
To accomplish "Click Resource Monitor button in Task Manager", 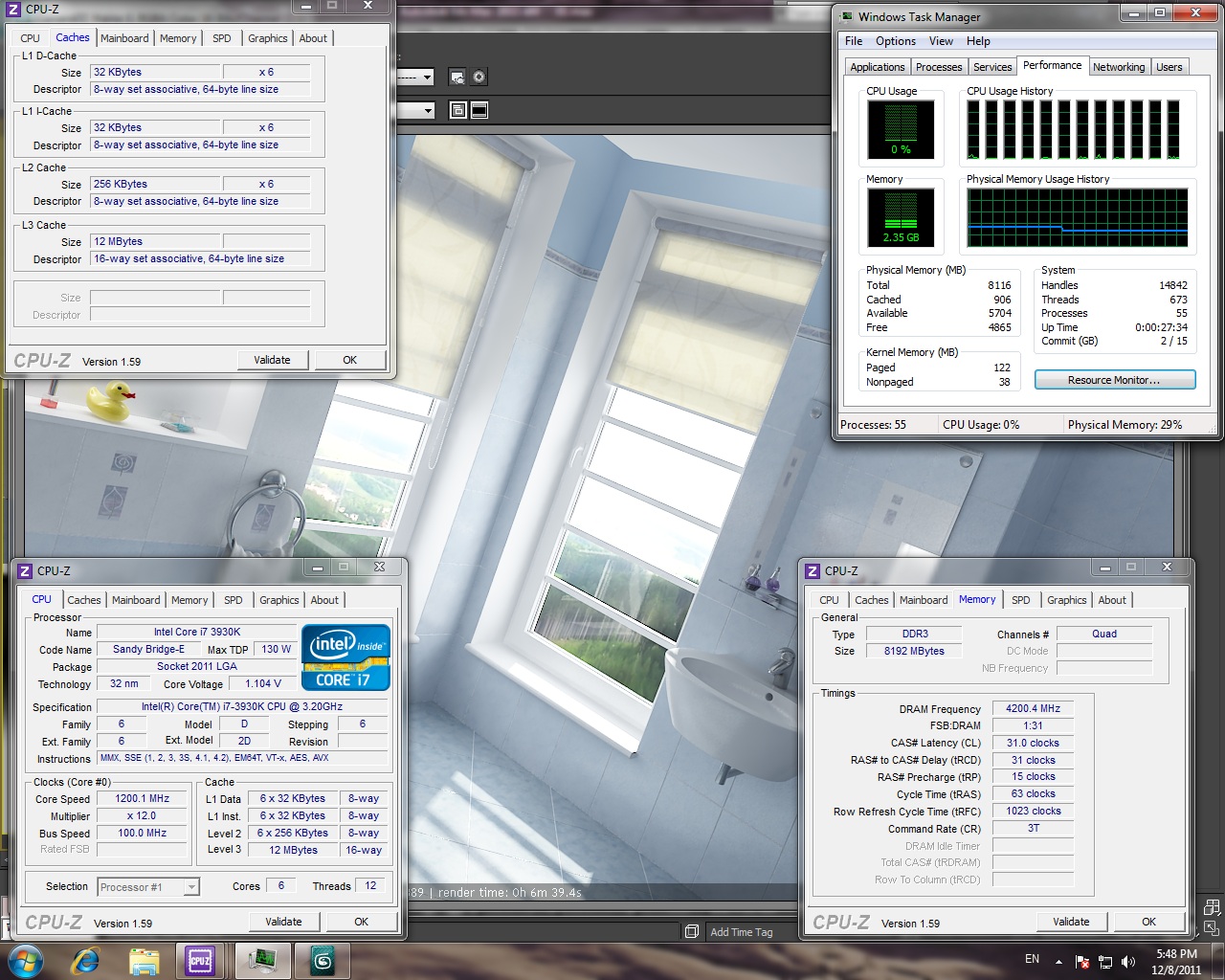I will click(x=1114, y=380).
